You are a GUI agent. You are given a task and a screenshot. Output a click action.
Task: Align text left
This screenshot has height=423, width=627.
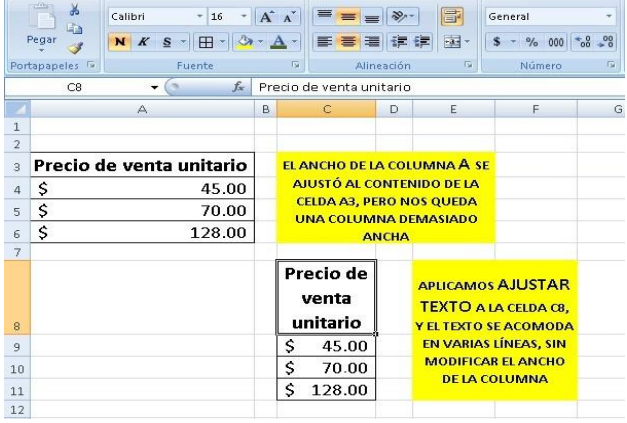324,42
